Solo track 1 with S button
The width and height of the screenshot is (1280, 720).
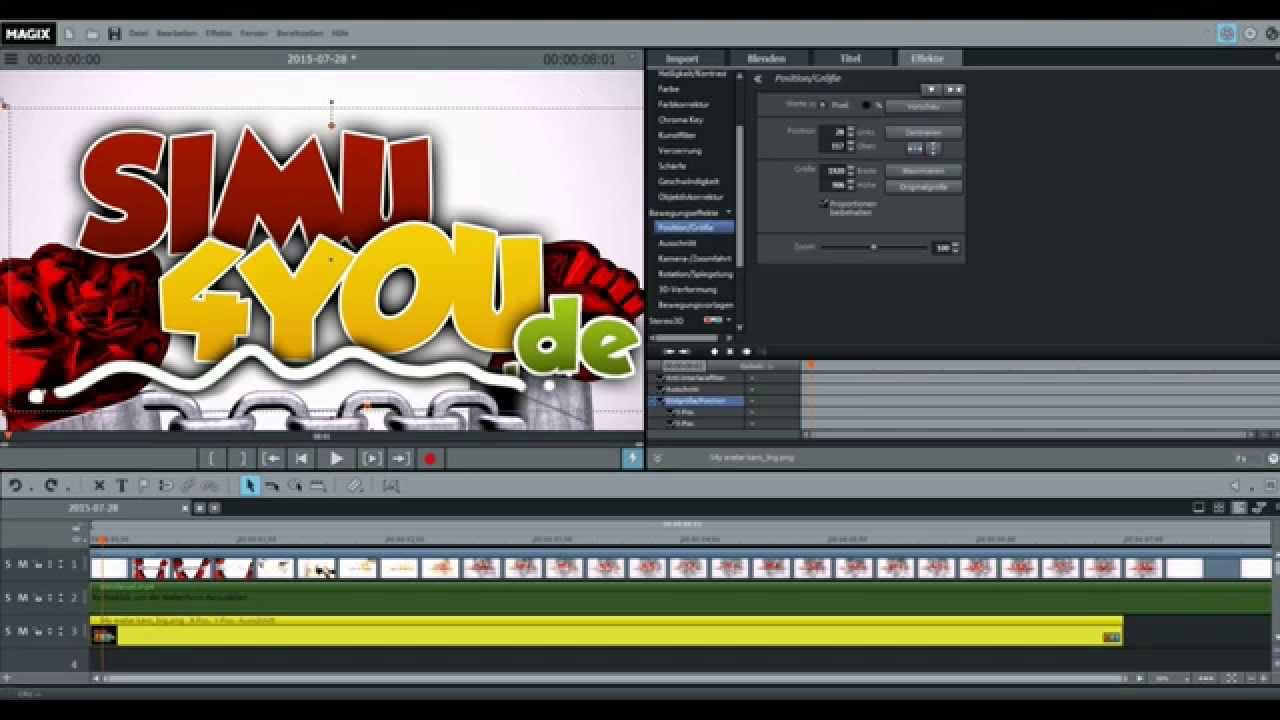[x=8, y=565]
